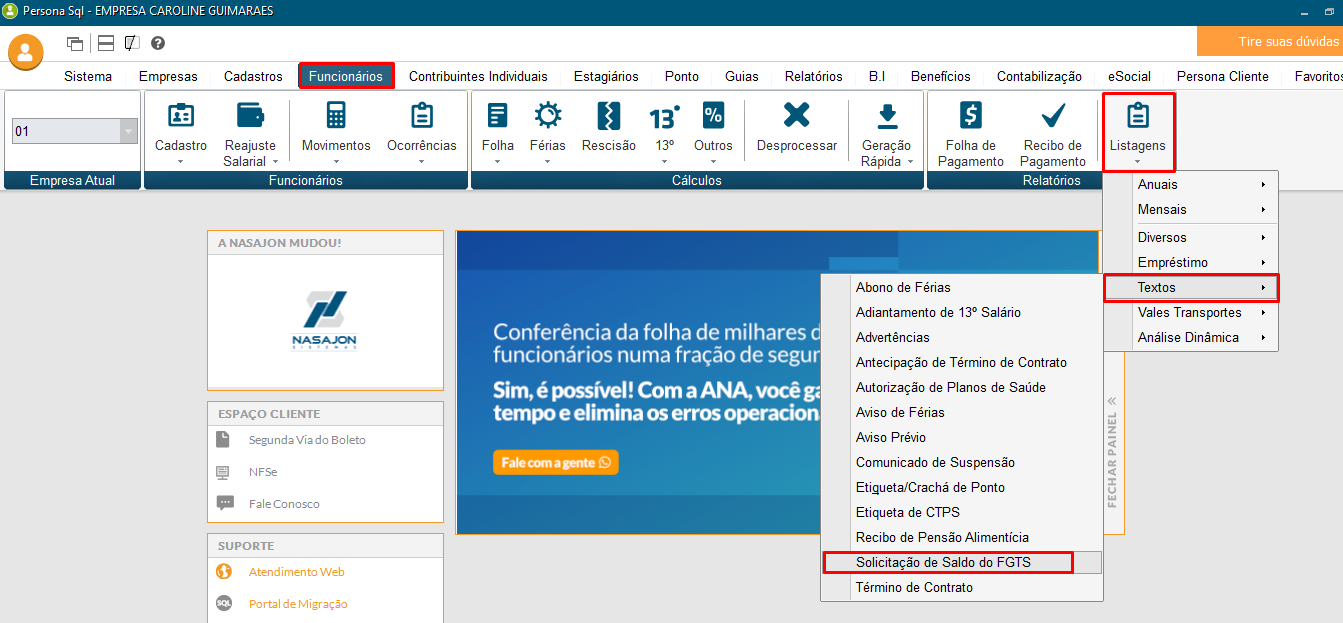Choose Advertências from the Textos menu

(x=961, y=337)
